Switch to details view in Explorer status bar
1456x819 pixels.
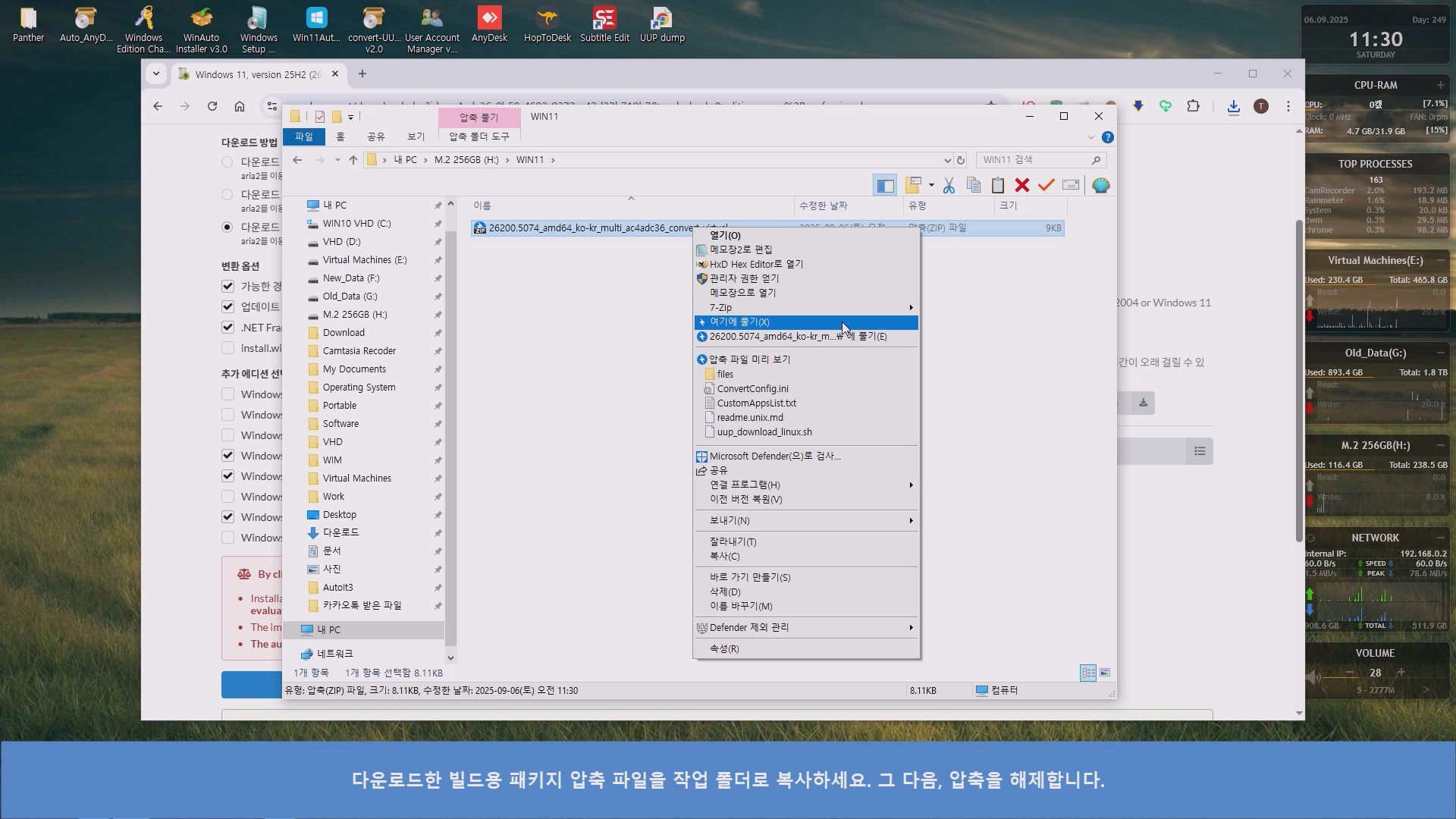(x=1088, y=673)
